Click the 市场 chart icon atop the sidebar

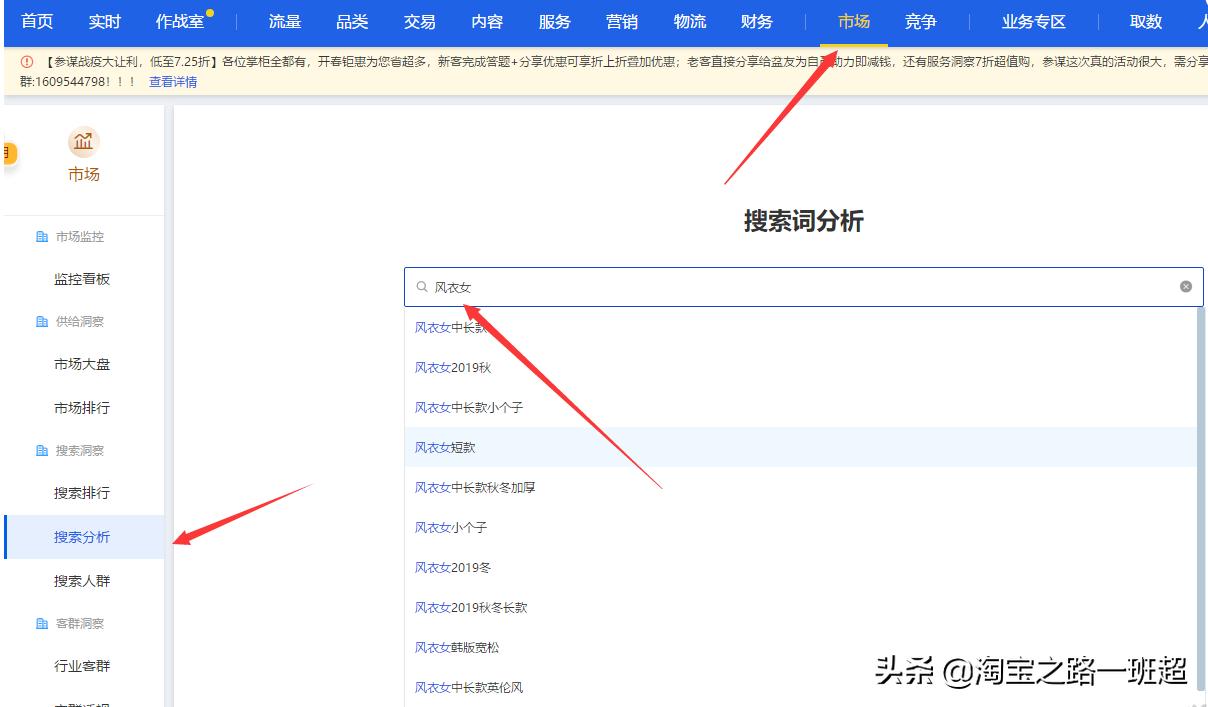coord(83,143)
